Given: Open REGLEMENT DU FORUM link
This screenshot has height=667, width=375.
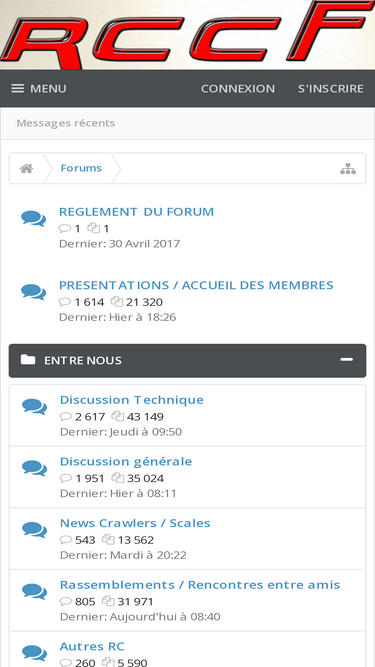Looking at the screenshot, I should pyautogui.click(x=136, y=211).
